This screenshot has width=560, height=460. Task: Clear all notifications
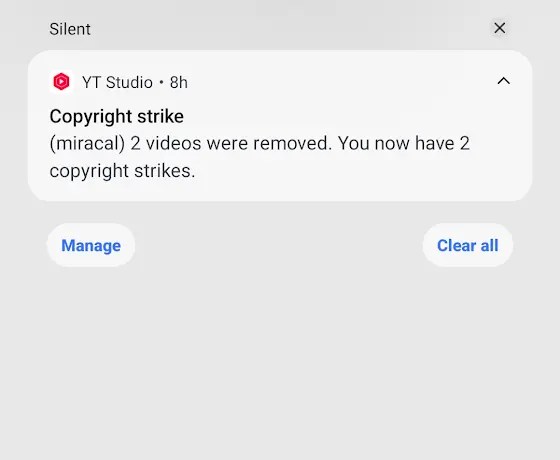(468, 245)
